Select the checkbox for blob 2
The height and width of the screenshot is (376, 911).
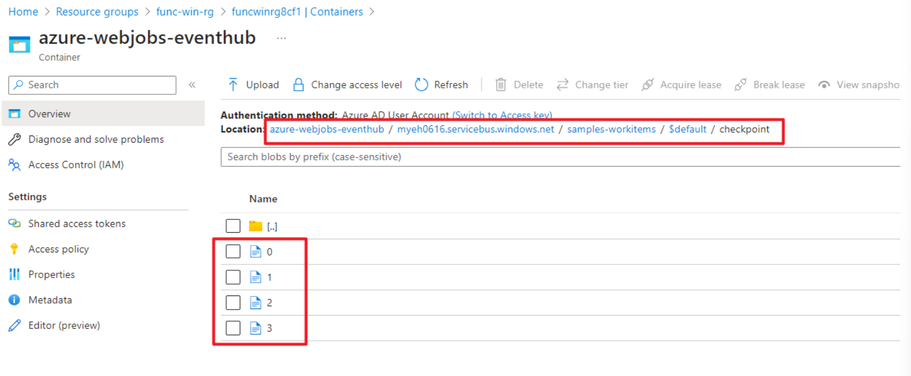point(233,303)
